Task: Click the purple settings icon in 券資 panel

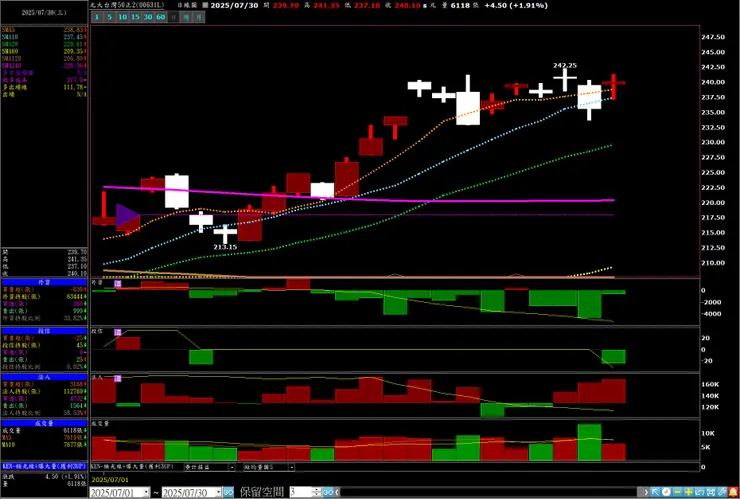Action: (118, 283)
